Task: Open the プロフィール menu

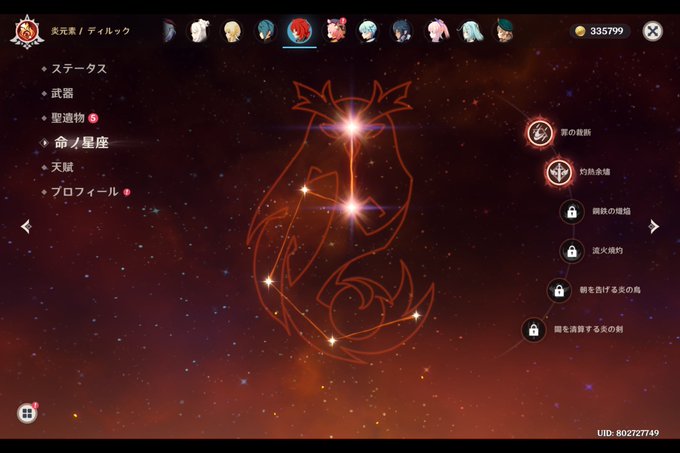Action: click(85, 192)
